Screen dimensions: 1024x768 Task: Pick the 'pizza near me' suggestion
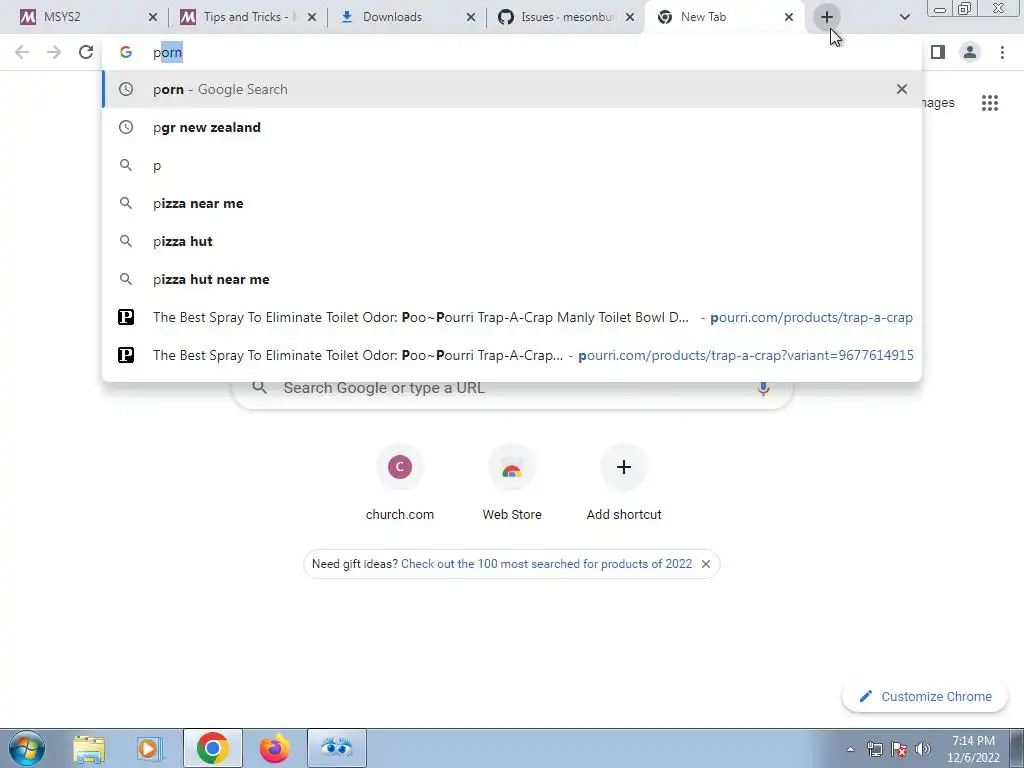click(512, 203)
